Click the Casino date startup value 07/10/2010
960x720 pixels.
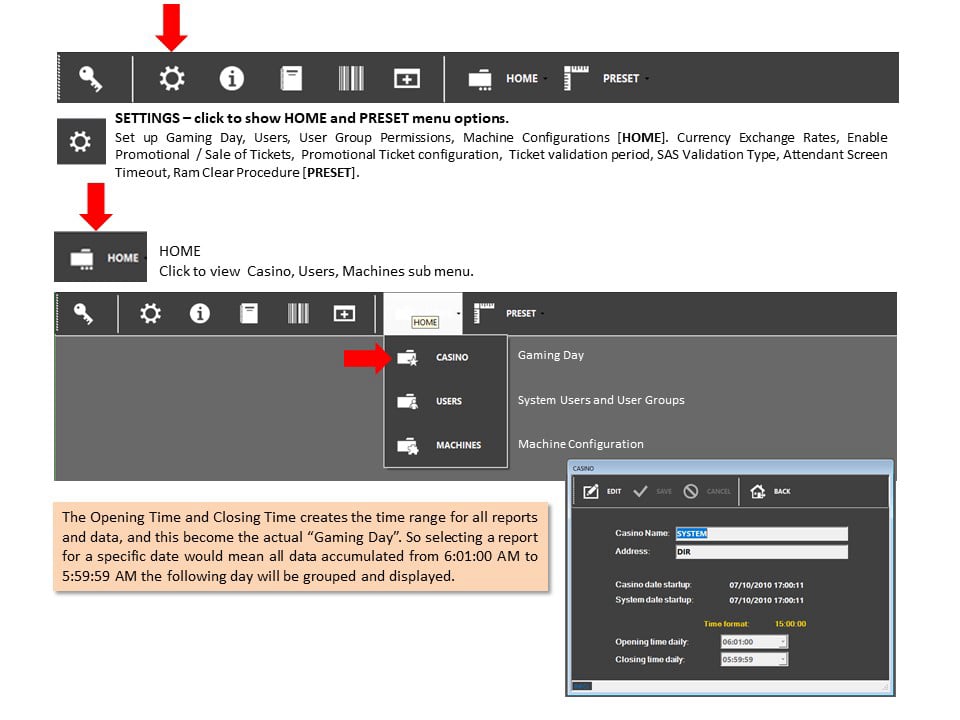(766, 585)
